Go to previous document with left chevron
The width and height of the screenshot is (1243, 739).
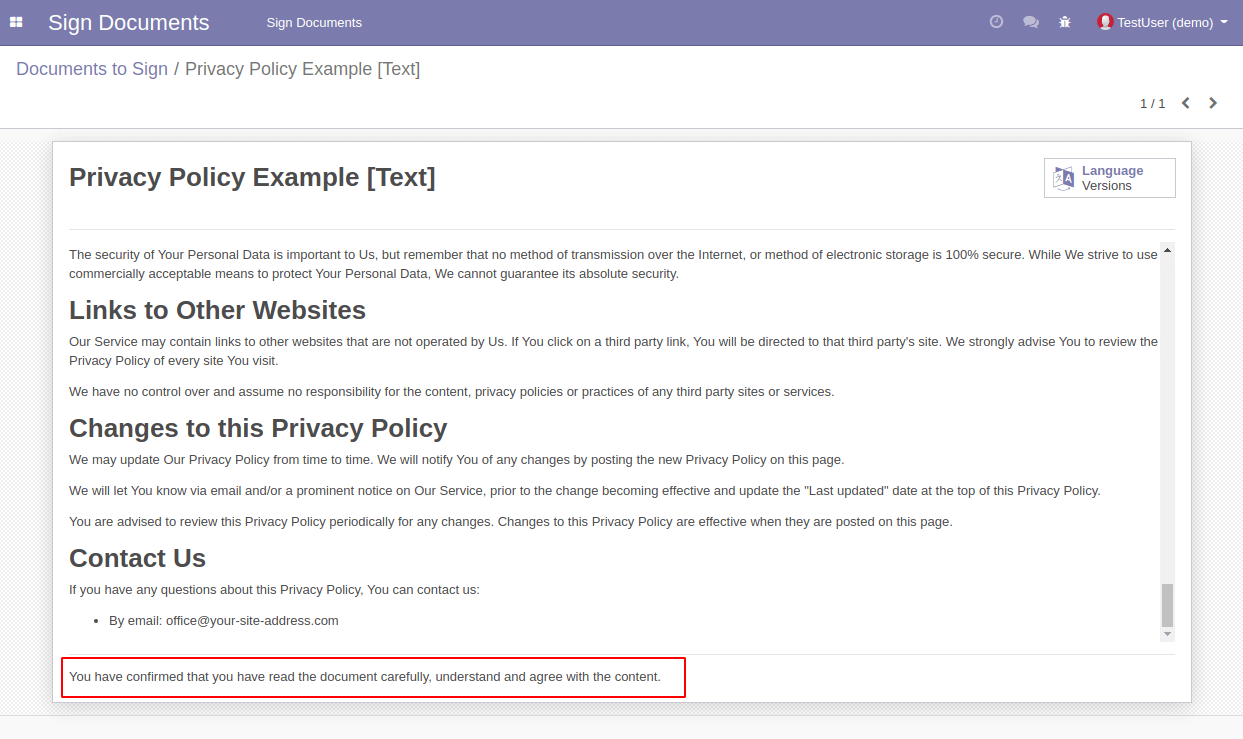pyautogui.click(x=1185, y=103)
